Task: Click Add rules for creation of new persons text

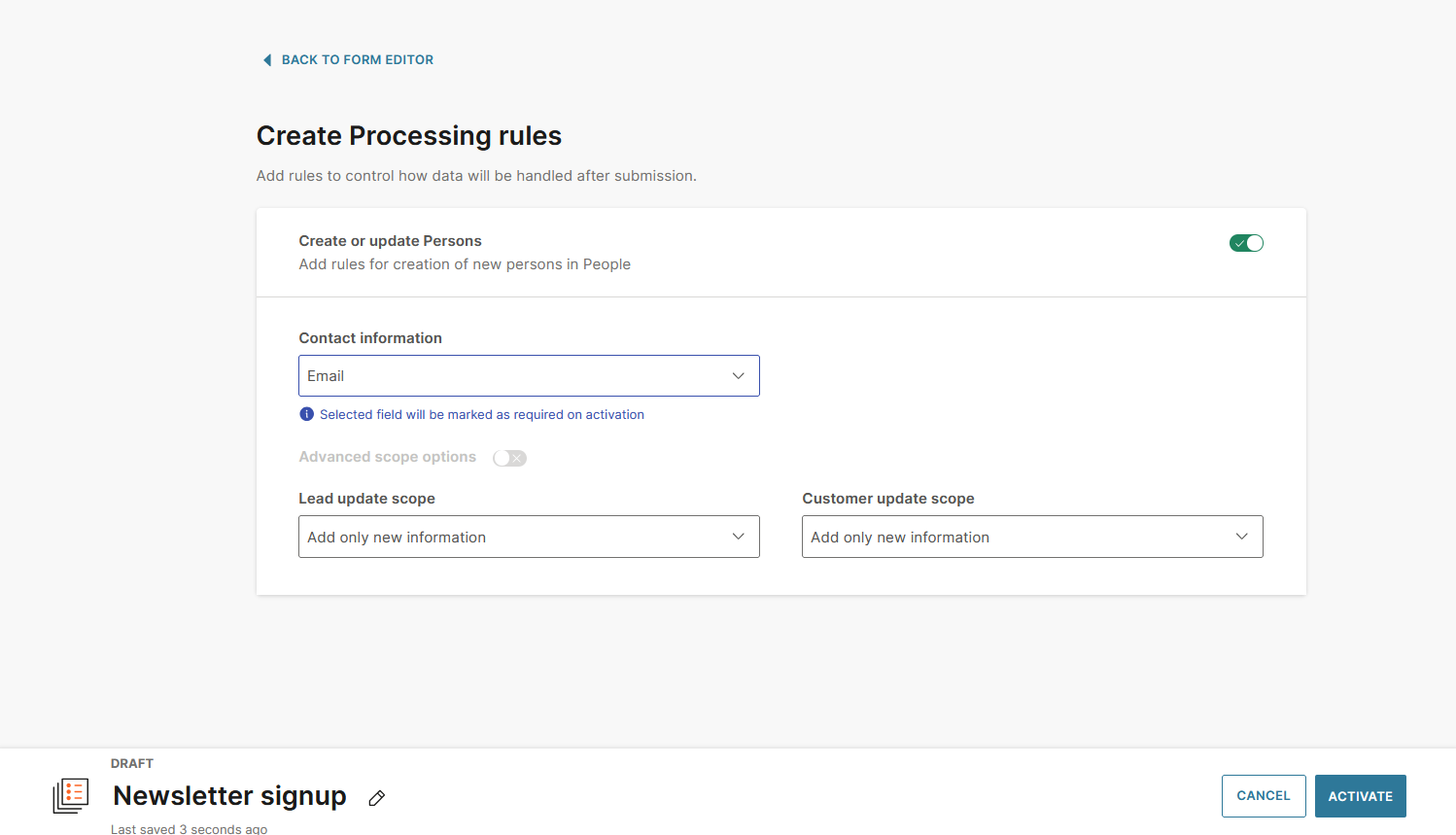Action: click(465, 264)
